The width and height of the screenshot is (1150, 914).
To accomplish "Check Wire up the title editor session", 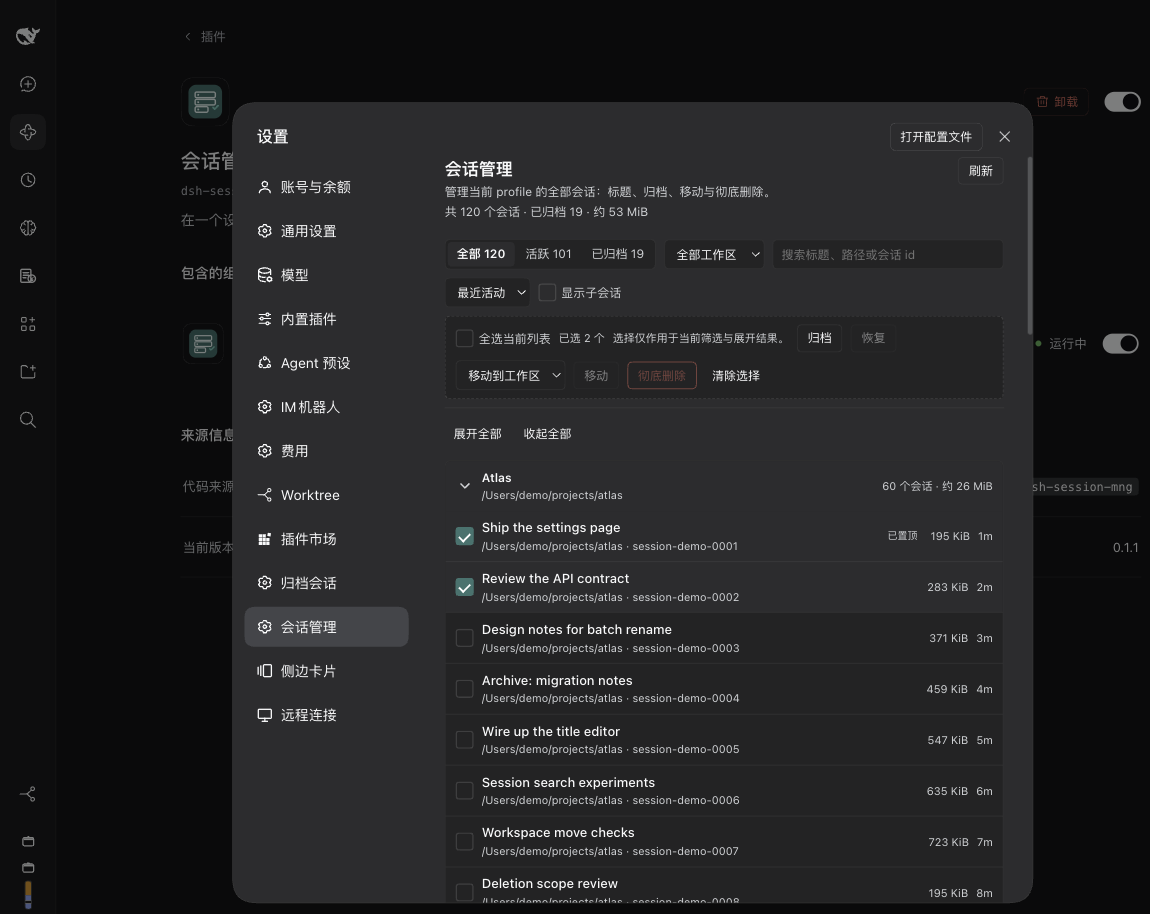I will point(464,740).
